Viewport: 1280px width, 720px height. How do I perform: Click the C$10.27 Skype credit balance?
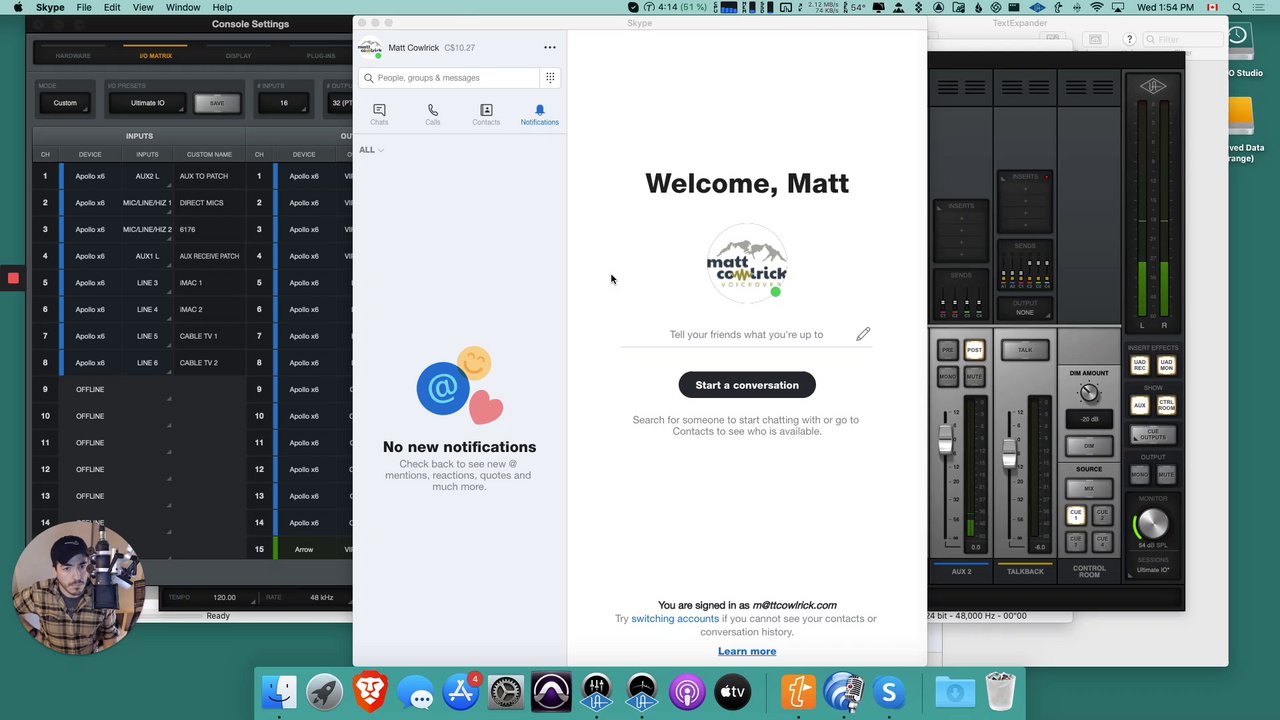[460, 48]
